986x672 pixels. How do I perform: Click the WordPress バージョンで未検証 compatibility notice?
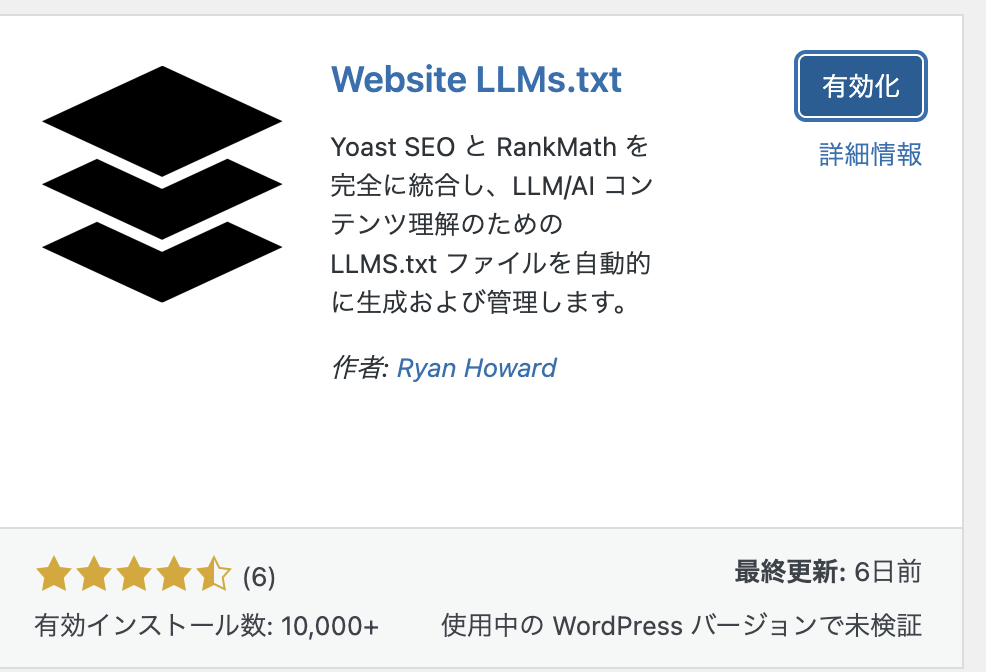(x=681, y=626)
